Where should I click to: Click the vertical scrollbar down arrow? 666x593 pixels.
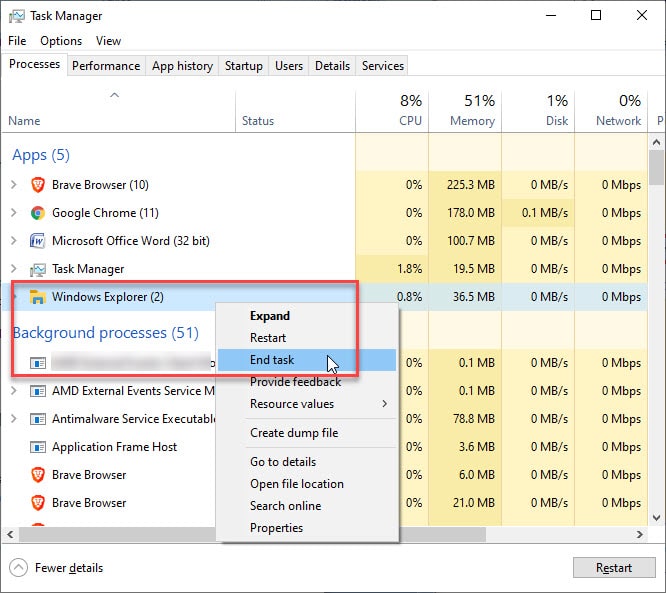[x=656, y=518]
